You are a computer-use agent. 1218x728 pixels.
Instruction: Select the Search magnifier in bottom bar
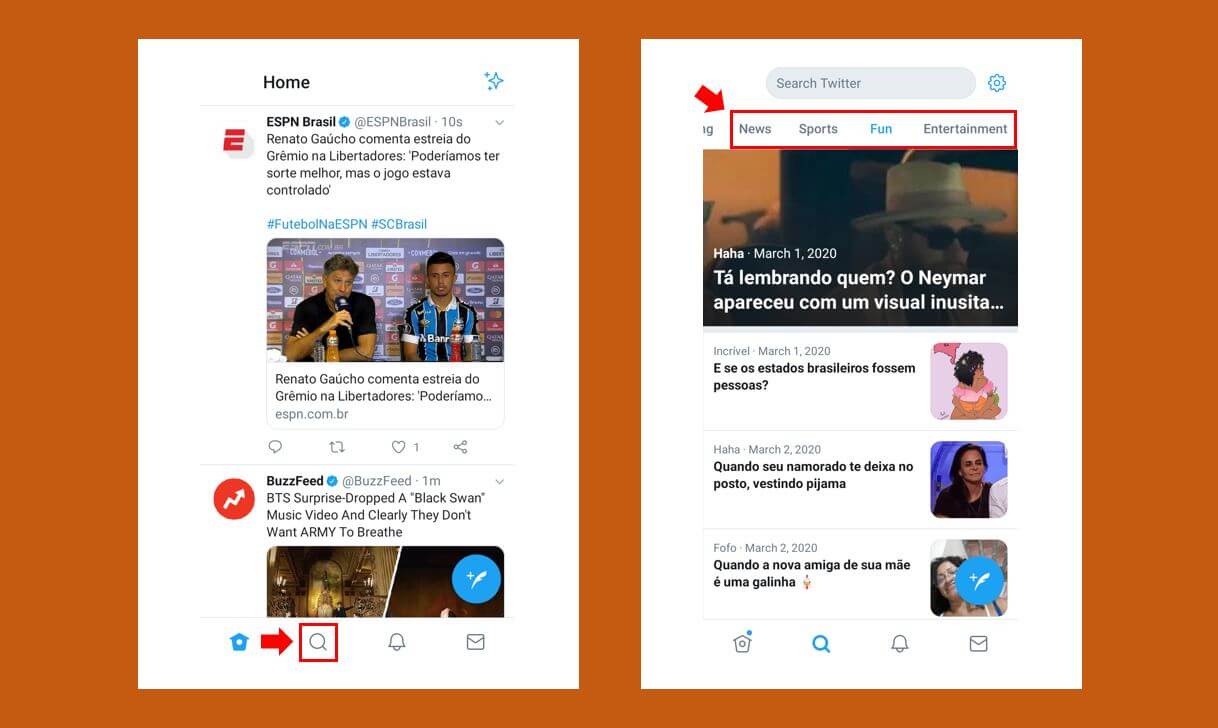click(318, 642)
